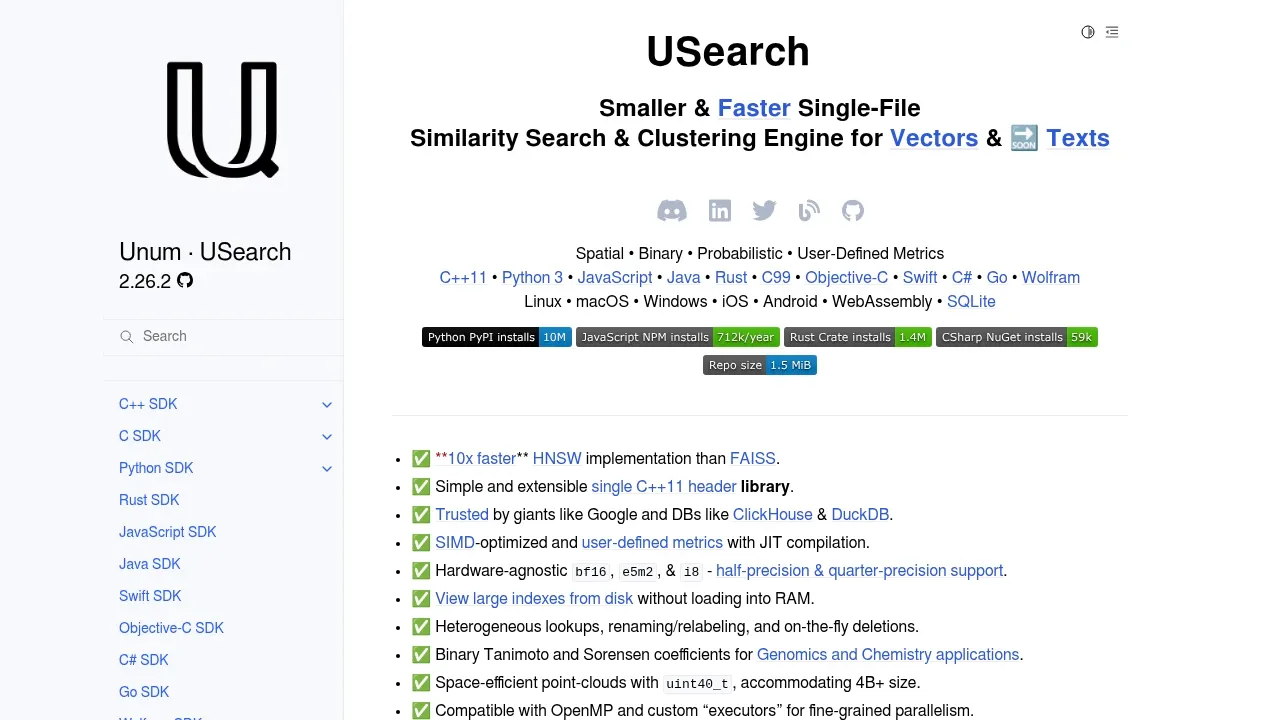Image resolution: width=1280 pixels, height=720 pixels.
Task: Open single C++11 header link
Action: 664,487
